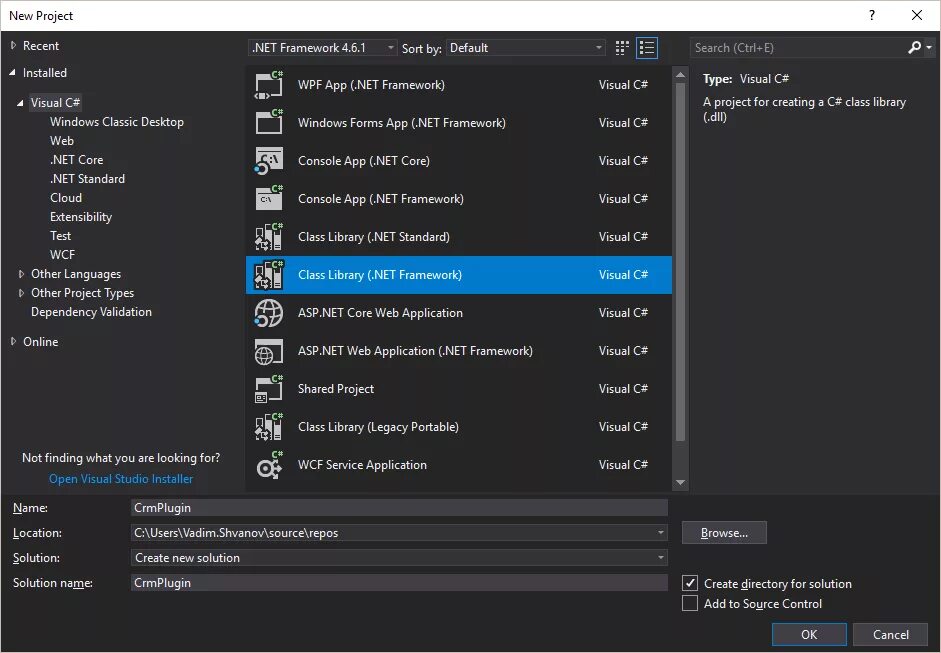
Task: Open the Solution Create new solution dropdown
Action: (399, 558)
